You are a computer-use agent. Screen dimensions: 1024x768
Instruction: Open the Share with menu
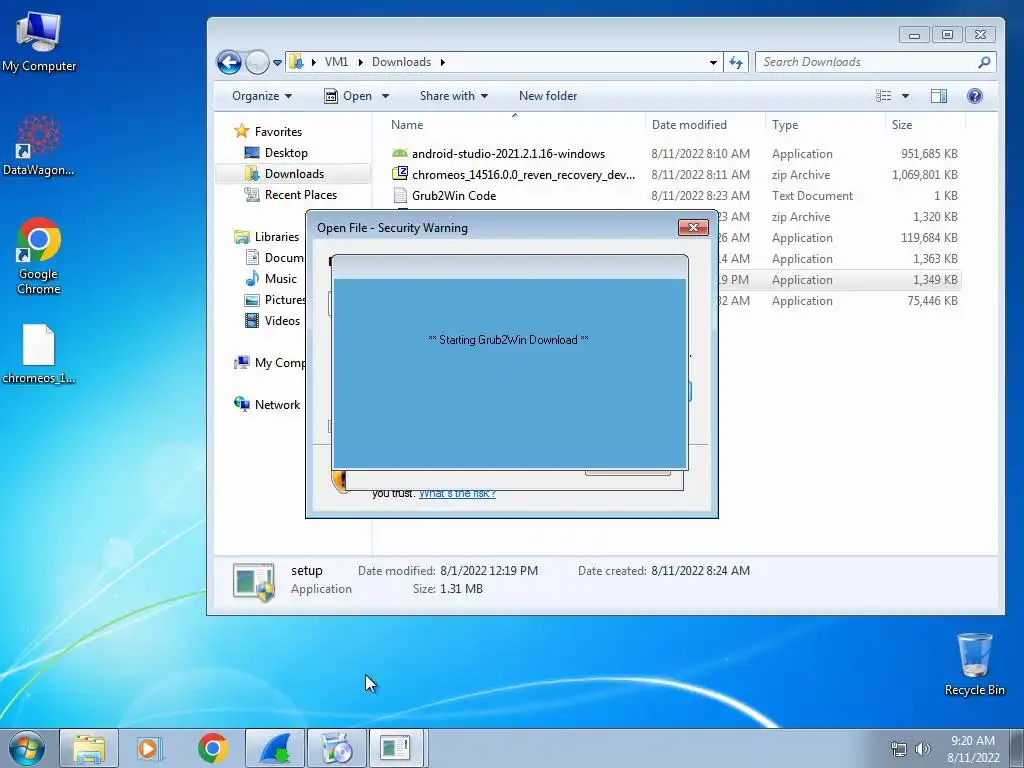454,96
